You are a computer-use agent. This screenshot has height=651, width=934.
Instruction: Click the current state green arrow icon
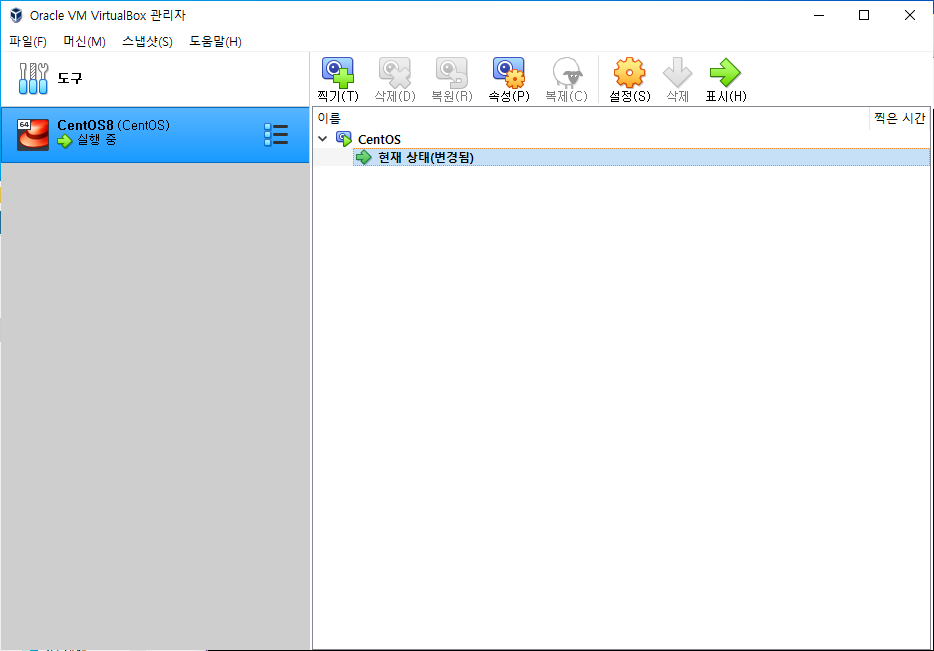pos(363,157)
